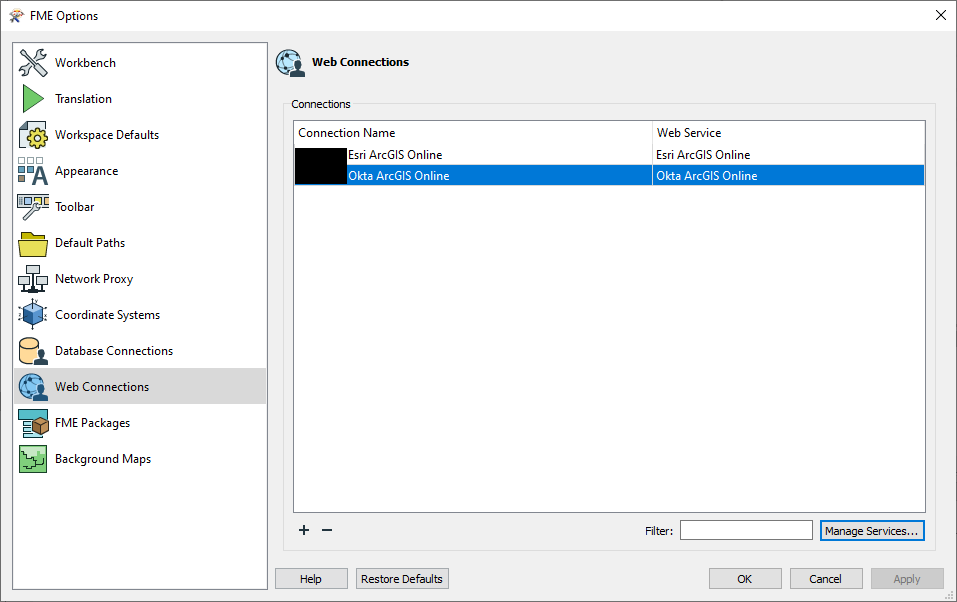Open Default Paths category label

coord(90,243)
